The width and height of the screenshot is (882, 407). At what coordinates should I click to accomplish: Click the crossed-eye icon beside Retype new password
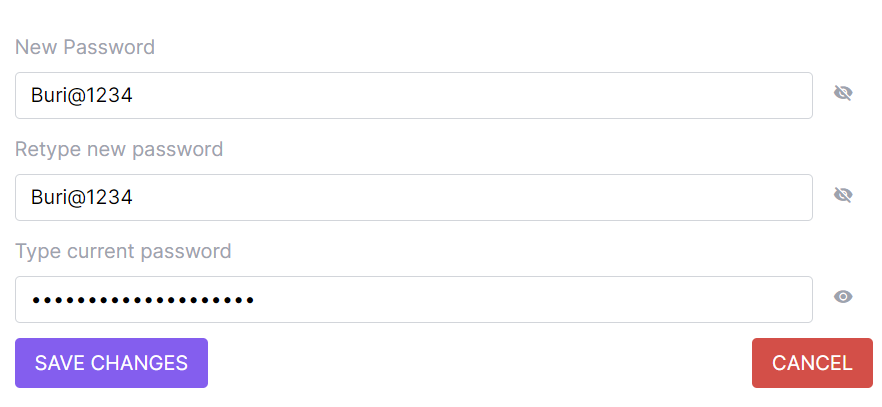[843, 196]
